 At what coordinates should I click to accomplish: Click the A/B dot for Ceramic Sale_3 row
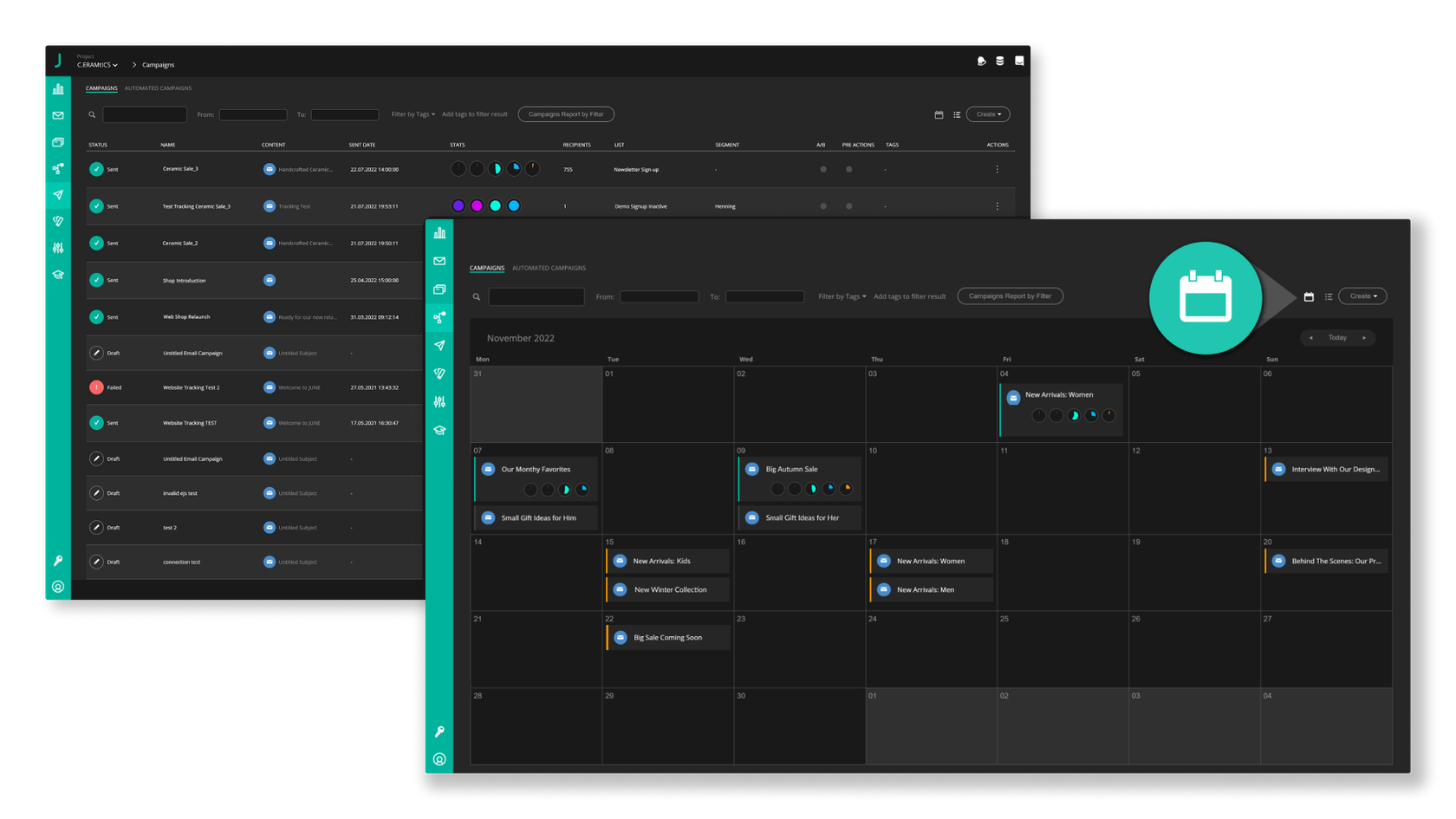[x=823, y=169]
